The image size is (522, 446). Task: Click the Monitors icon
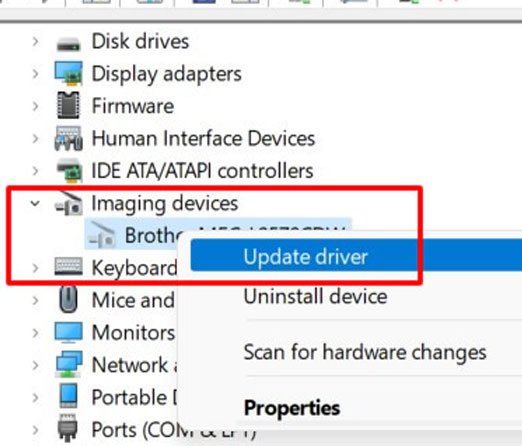[x=68, y=333]
